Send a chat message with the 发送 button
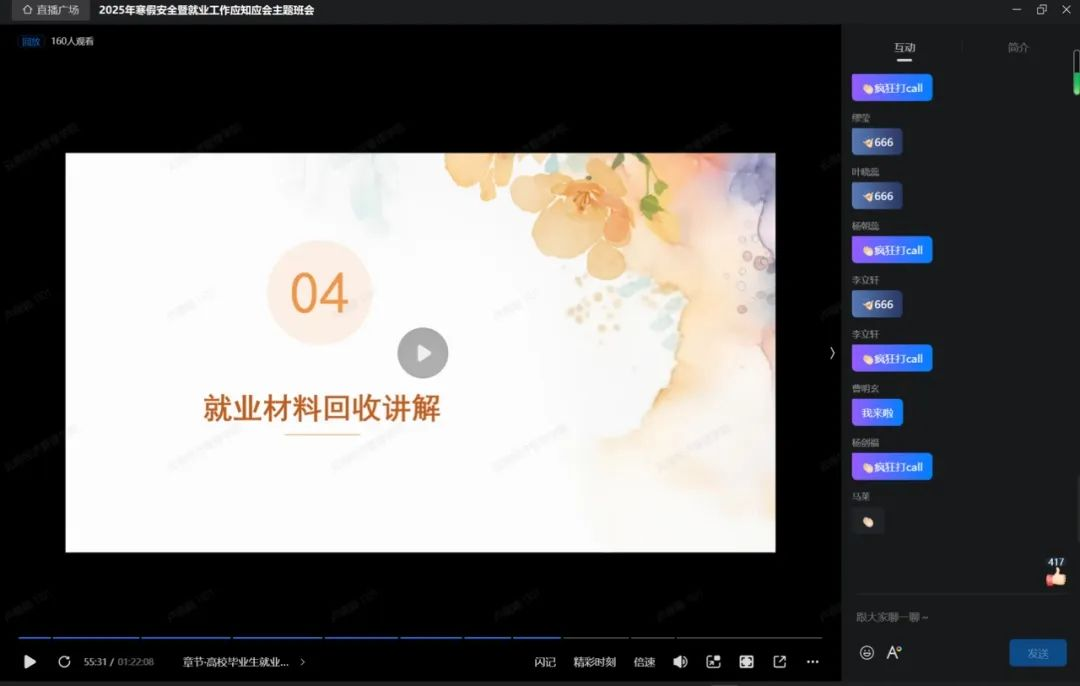This screenshot has width=1080, height=686. (x=1038, y=652)
